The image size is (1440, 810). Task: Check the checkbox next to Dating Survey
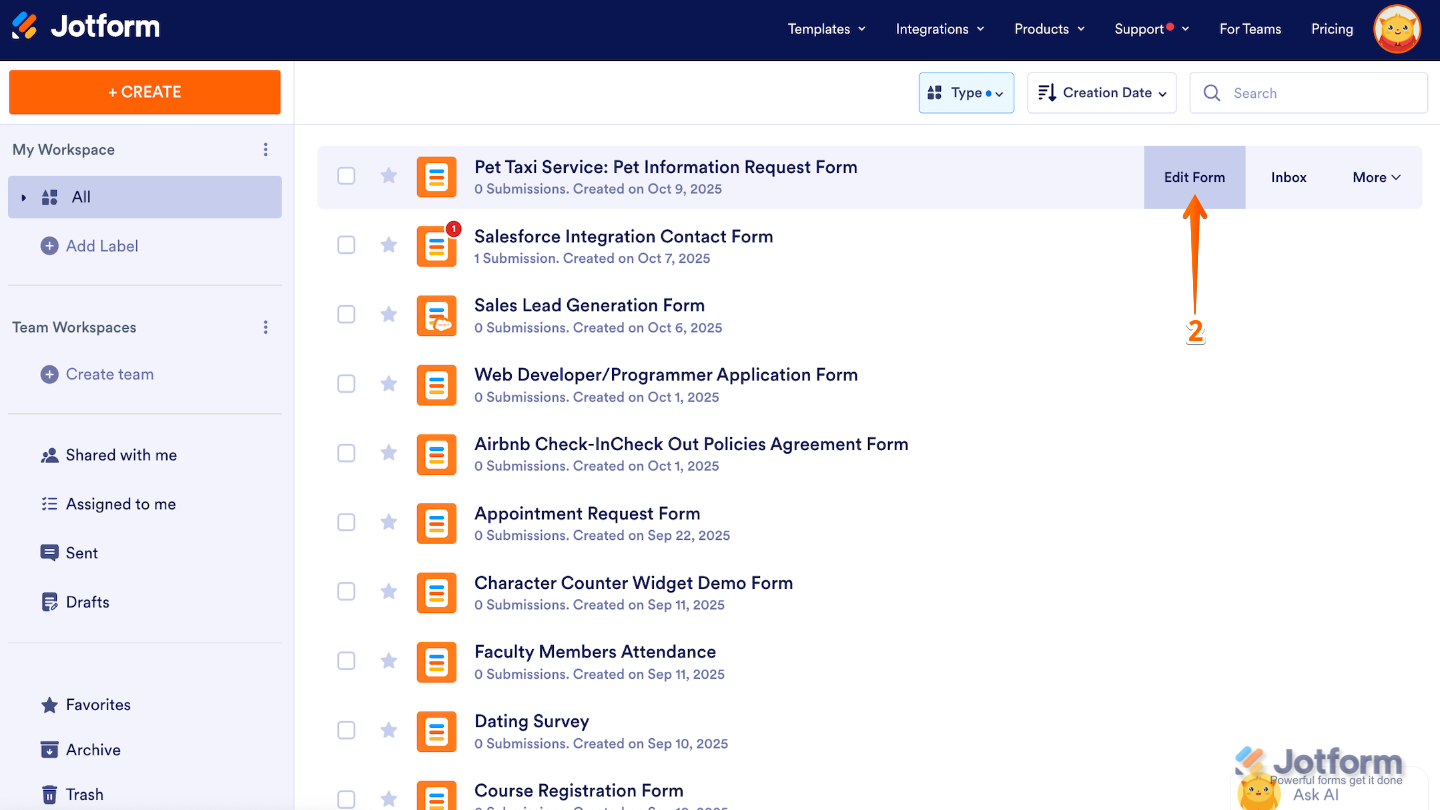point(346,730)
